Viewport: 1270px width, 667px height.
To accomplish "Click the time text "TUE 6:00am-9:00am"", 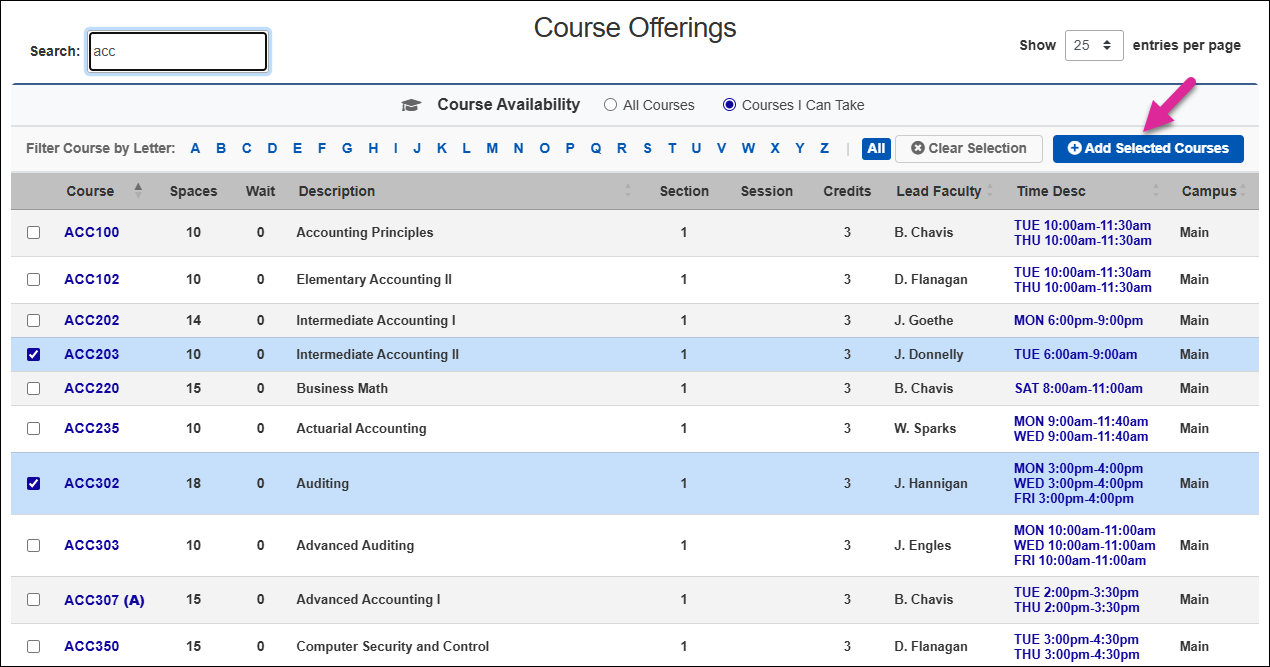I will 1076,354.
